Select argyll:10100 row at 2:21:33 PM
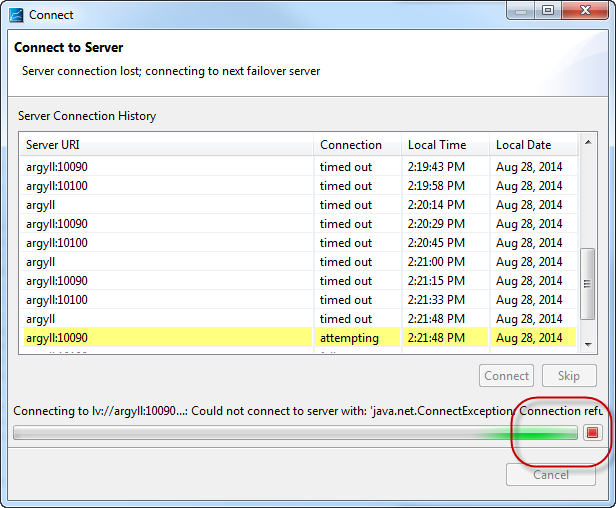This screenshot has height=508, width=616. (x=299, y=300)
